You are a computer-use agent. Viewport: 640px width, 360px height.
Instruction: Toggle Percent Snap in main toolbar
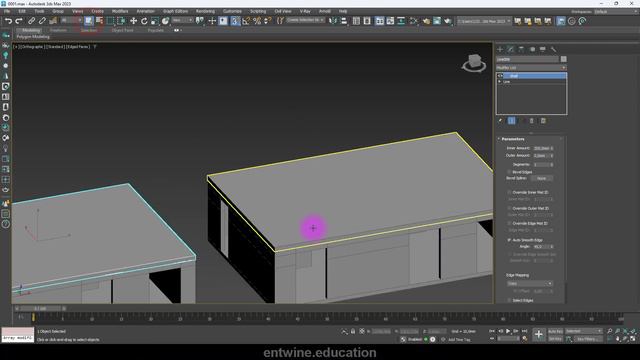(257, 21)
